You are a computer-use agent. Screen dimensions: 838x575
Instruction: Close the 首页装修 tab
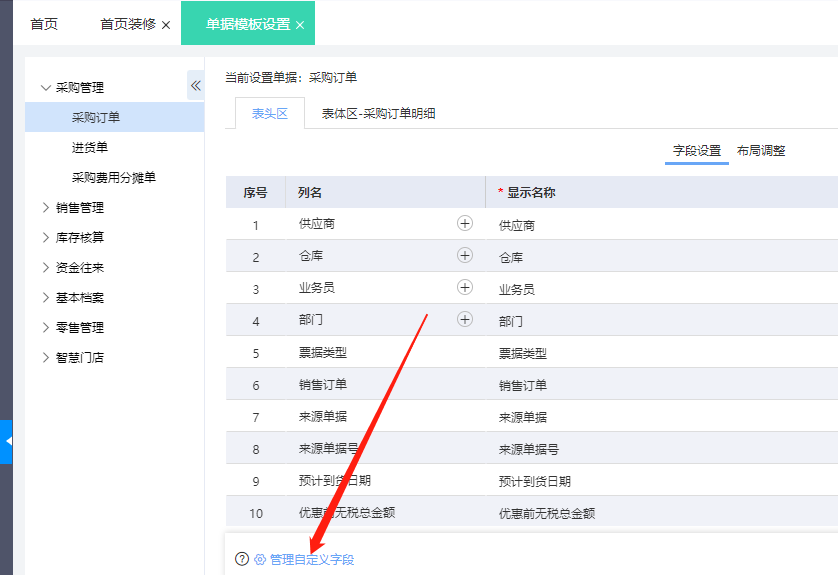166,25
